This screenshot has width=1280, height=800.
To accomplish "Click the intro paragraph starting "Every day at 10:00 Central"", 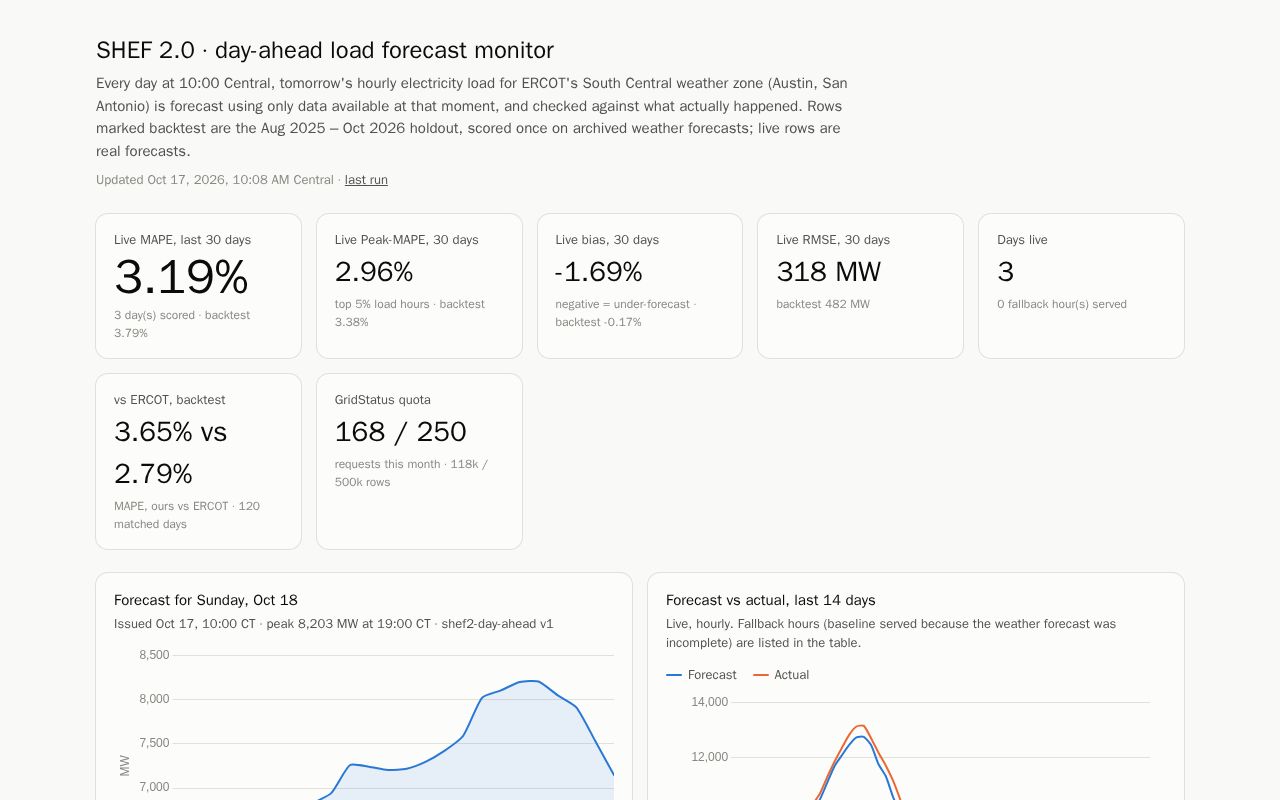I will tap(472, 117).
